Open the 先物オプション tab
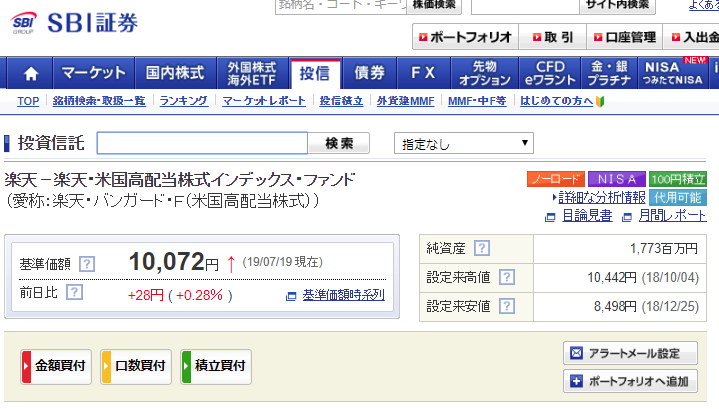Viewport: 719px width, 409px height. 485,73
